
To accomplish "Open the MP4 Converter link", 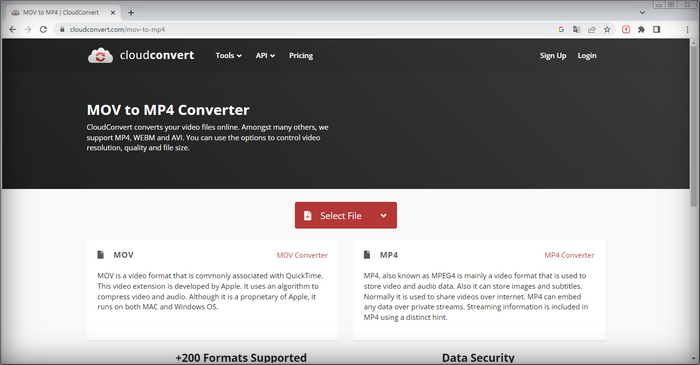I will [569, 255].
